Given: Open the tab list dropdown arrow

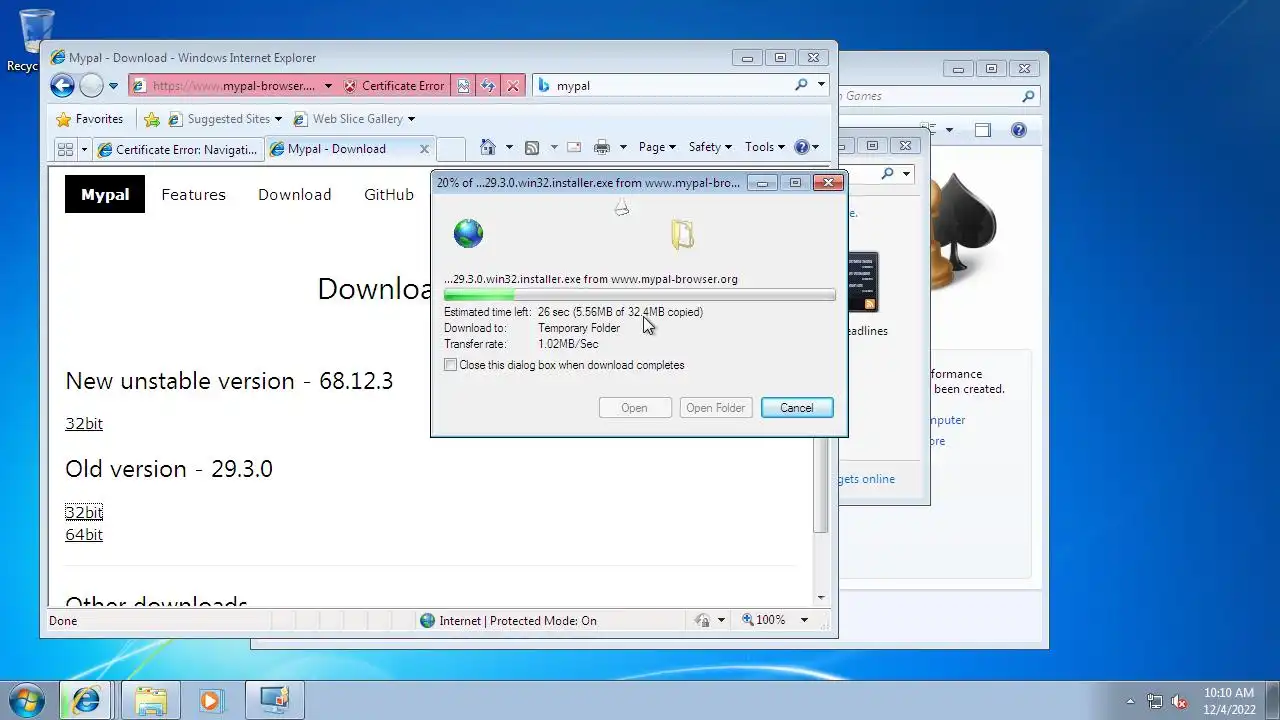Looking at the screenshot, I should 84,149.
